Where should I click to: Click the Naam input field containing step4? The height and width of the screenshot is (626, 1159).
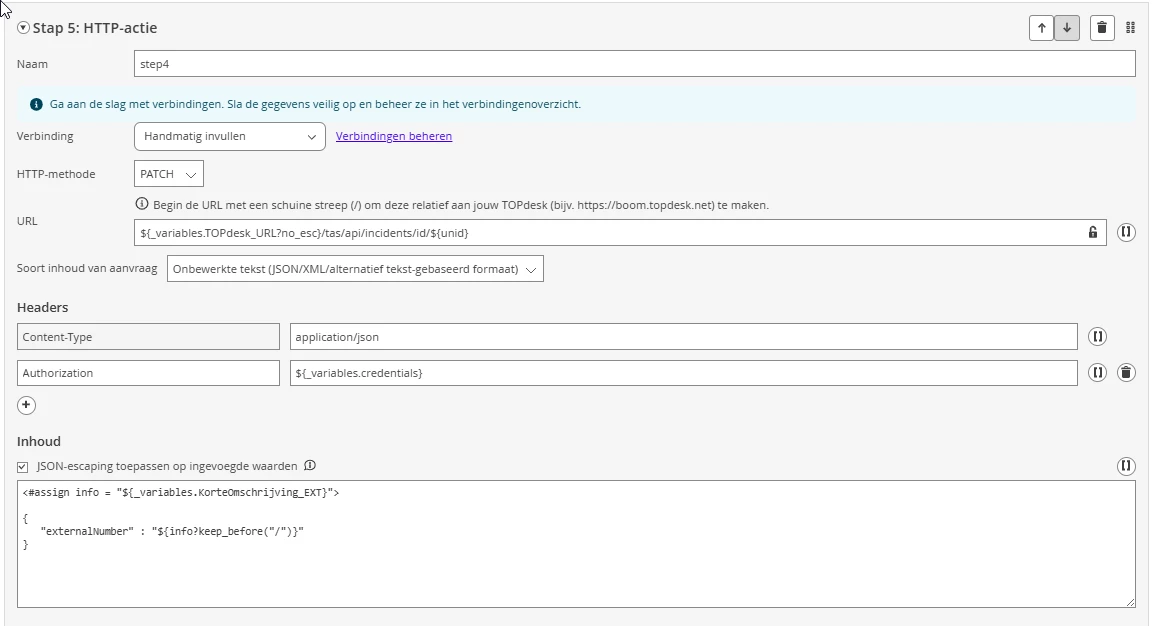(x=634, y=64)
